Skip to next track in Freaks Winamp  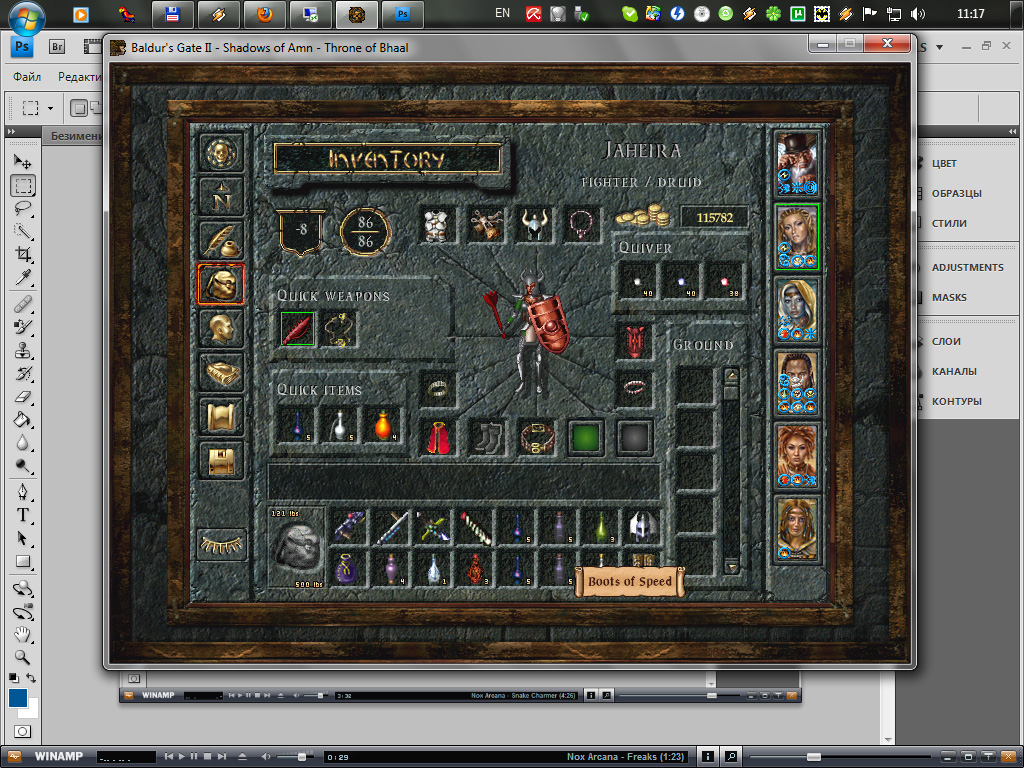pos(222,756)
